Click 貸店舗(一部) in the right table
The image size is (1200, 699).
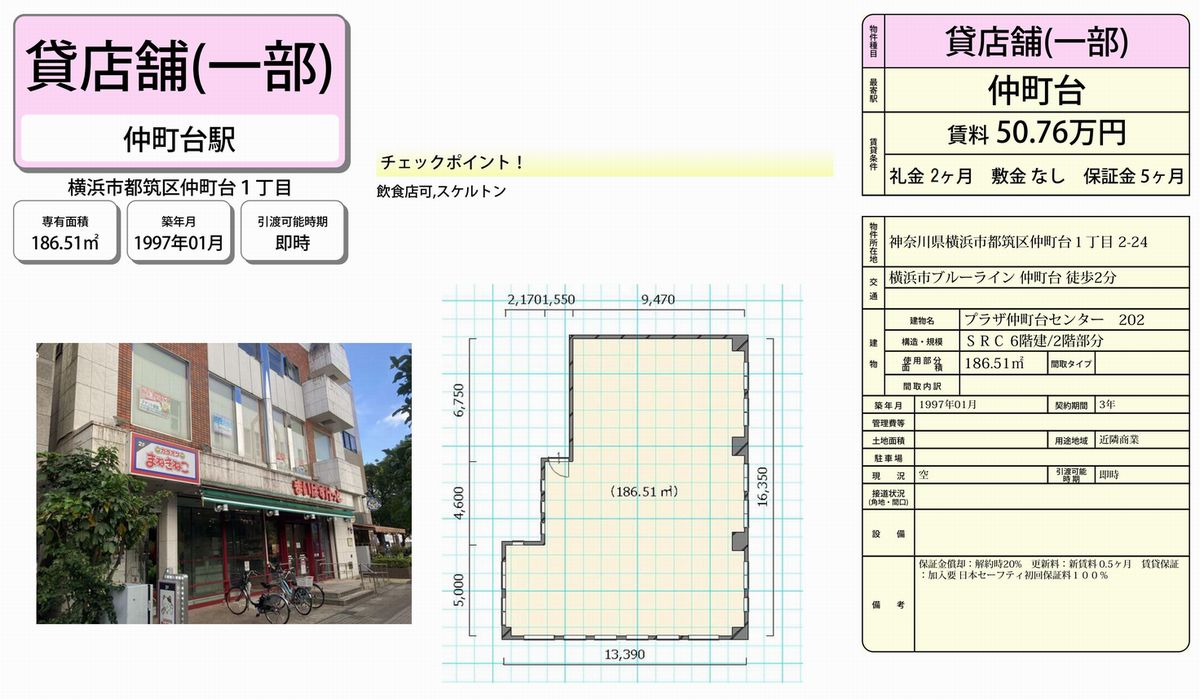(x=1036, y=42)
